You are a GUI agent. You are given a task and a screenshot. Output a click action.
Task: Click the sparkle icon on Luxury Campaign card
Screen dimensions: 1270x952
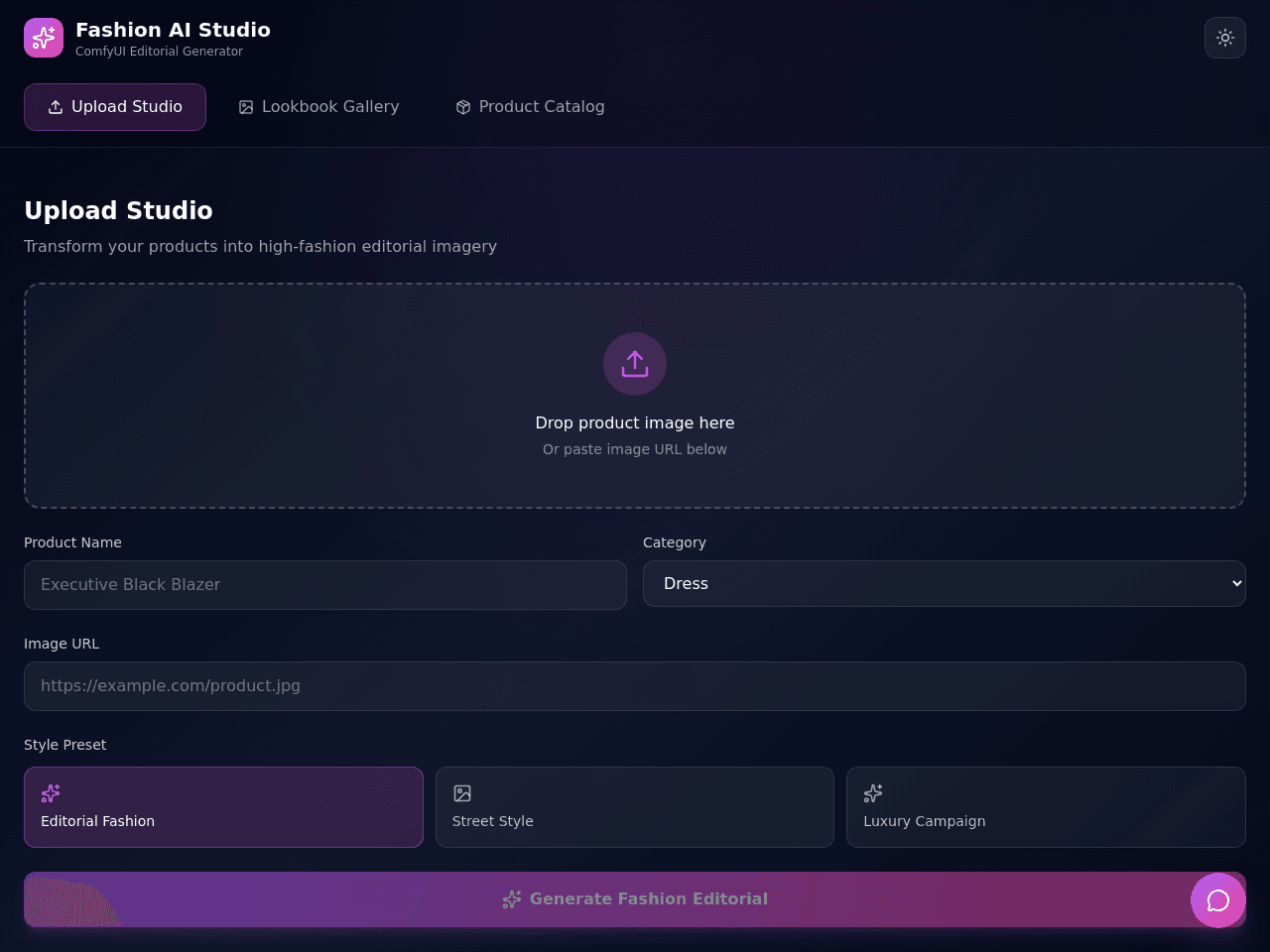pyautogui.click(x=873, y=793)
